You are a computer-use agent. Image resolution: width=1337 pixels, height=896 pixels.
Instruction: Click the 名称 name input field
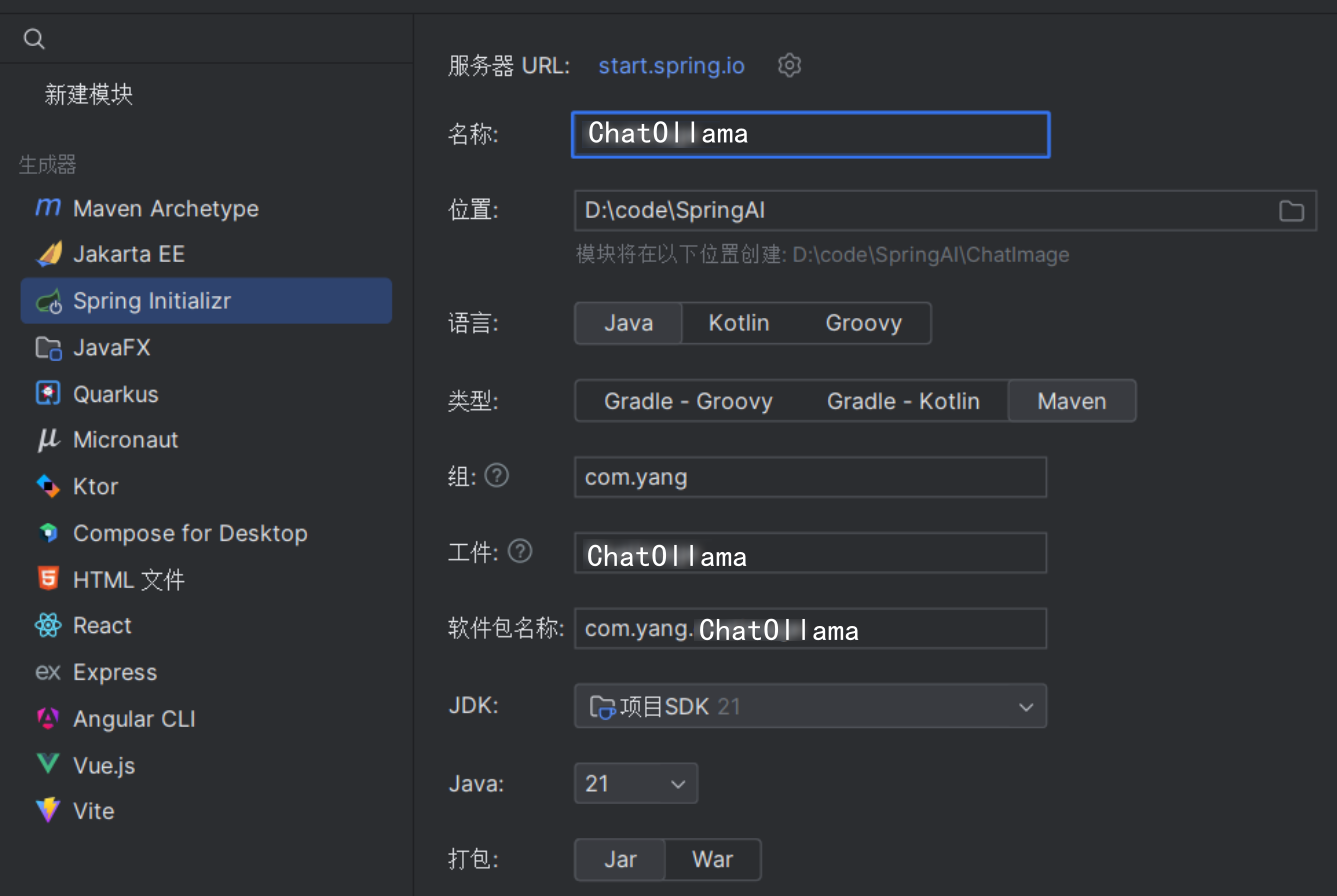coord(811,135)
